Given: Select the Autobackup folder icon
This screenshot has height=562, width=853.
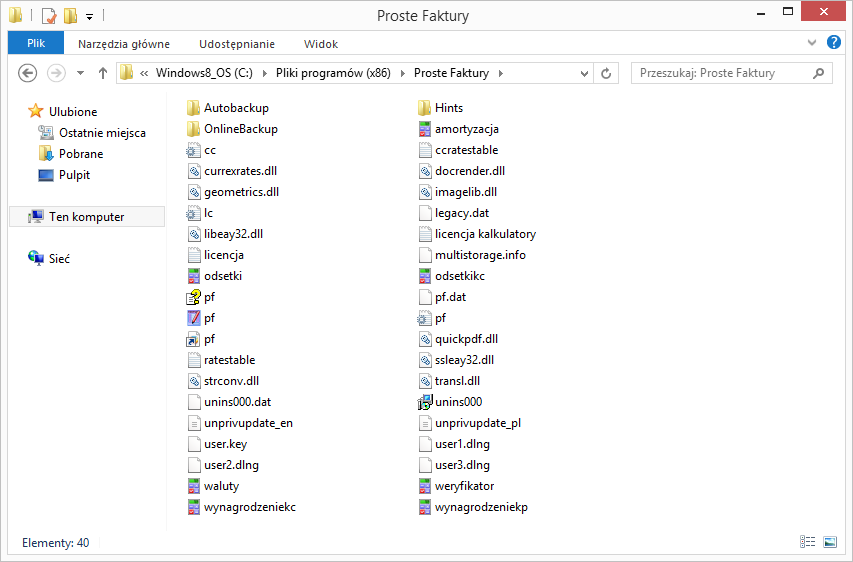Looking at the screenshot, I should tap(193, 108).
